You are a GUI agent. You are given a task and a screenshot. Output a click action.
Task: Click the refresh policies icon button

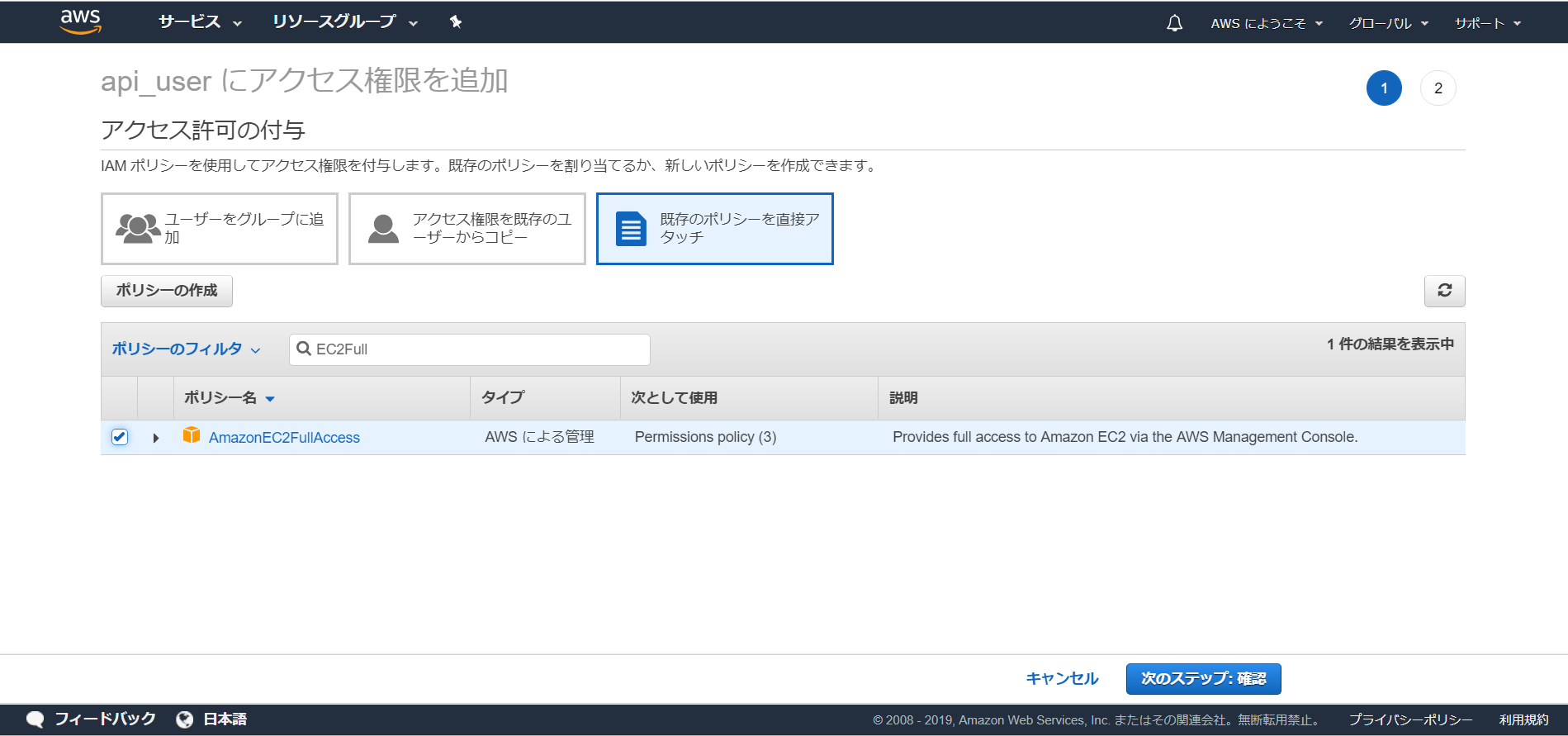click(x=1444, y=291)
